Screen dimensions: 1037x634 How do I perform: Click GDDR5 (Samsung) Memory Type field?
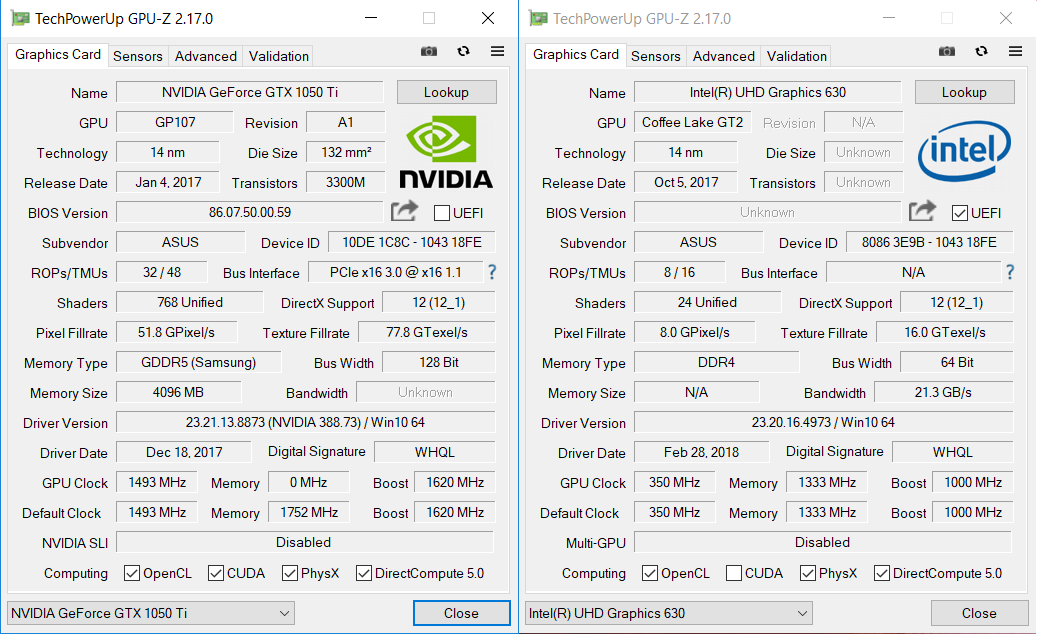pos(198,362)
